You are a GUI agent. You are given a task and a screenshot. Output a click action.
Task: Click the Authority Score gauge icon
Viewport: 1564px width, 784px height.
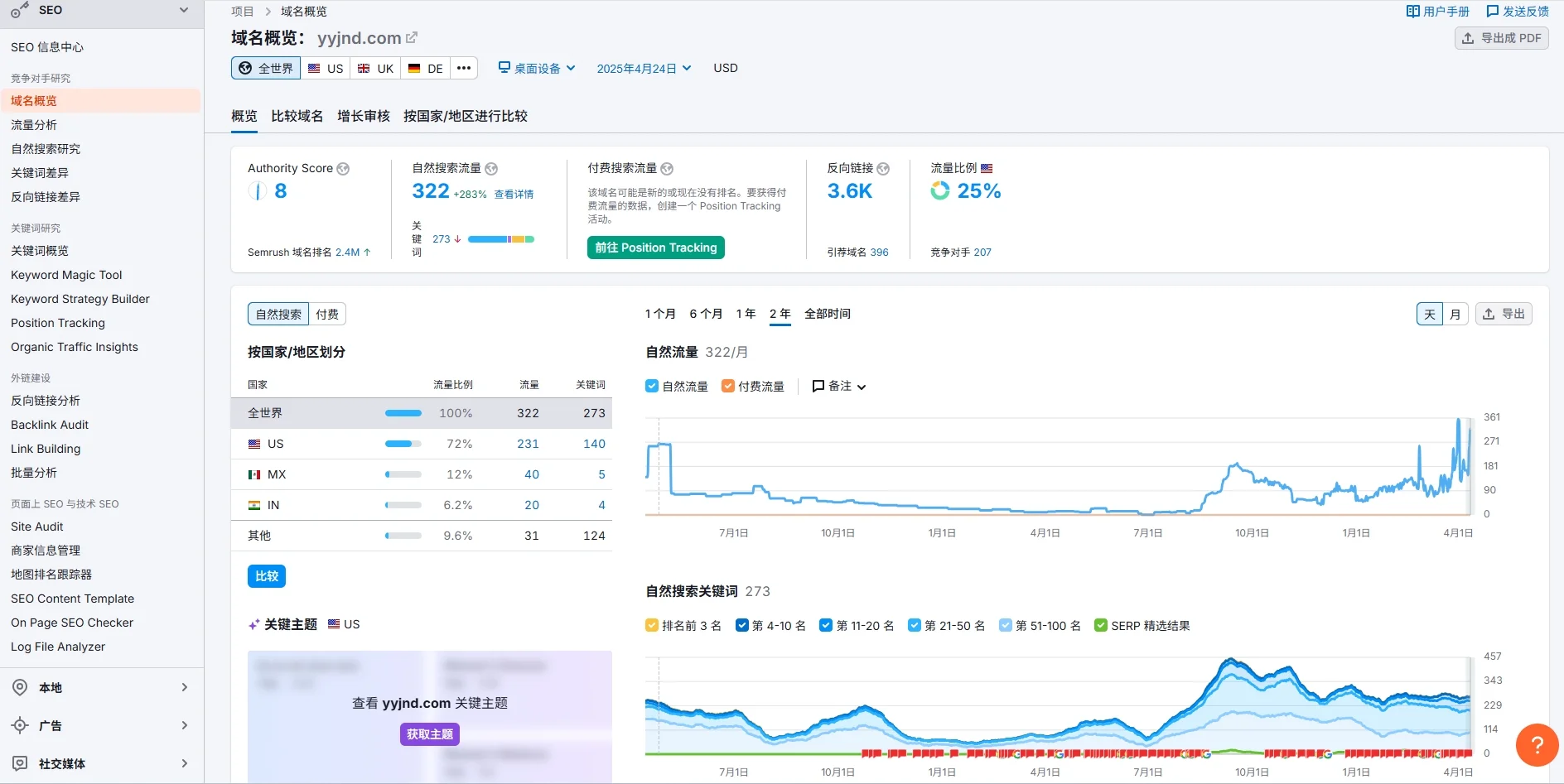257,191
